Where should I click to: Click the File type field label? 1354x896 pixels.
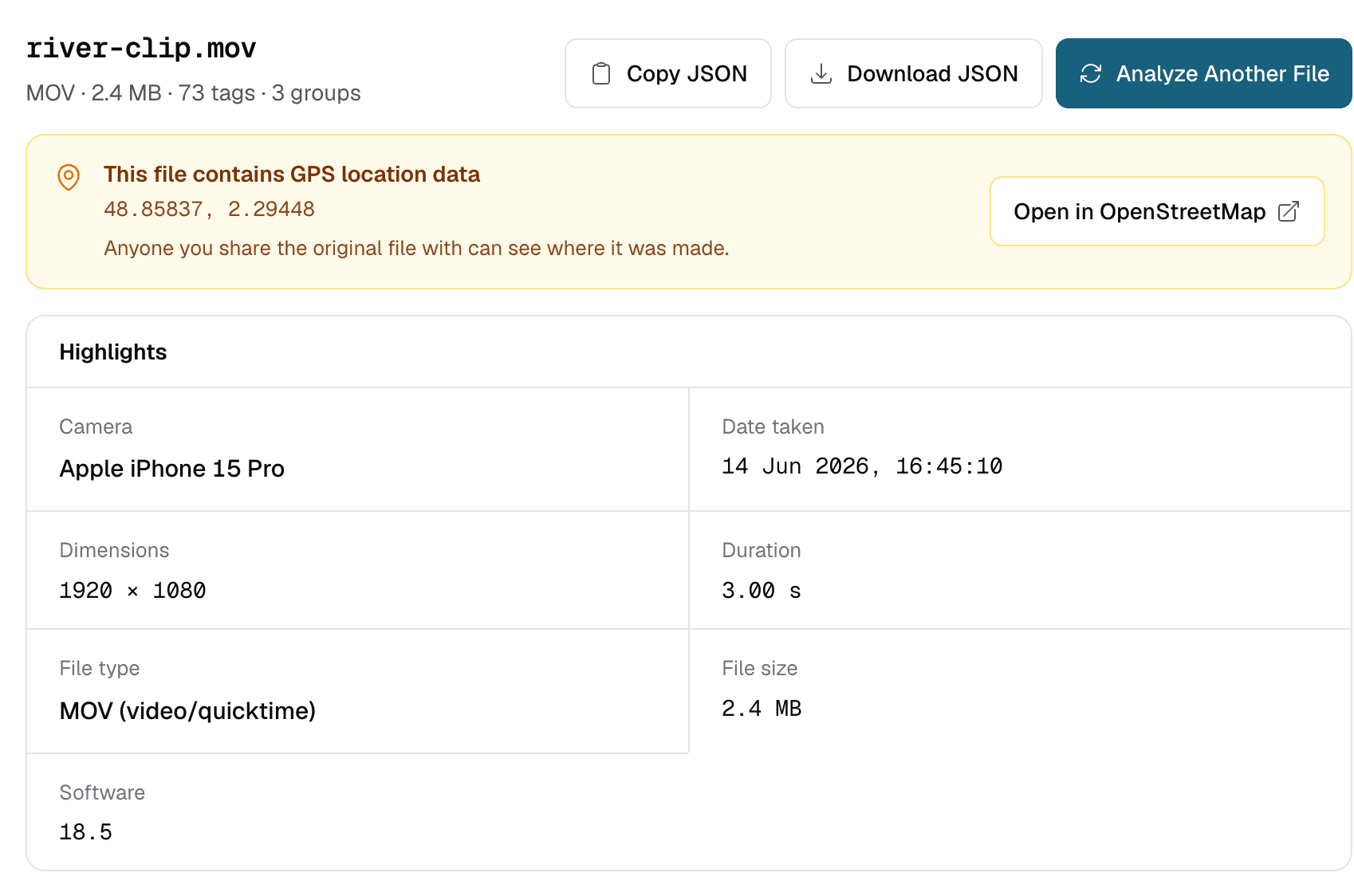pos(100,669)
